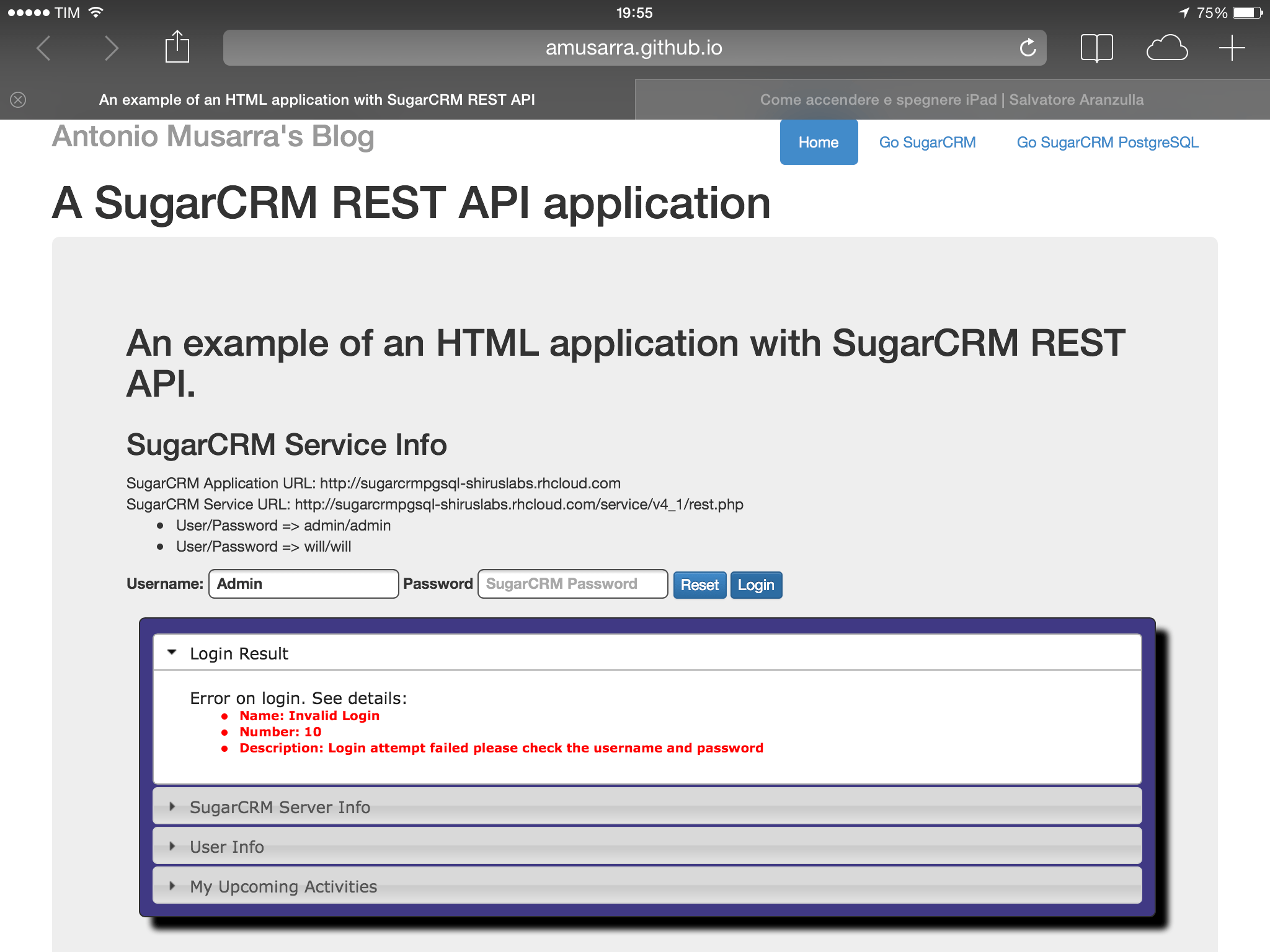Open iCloud tabs cloud icon

pos(1167,48)
